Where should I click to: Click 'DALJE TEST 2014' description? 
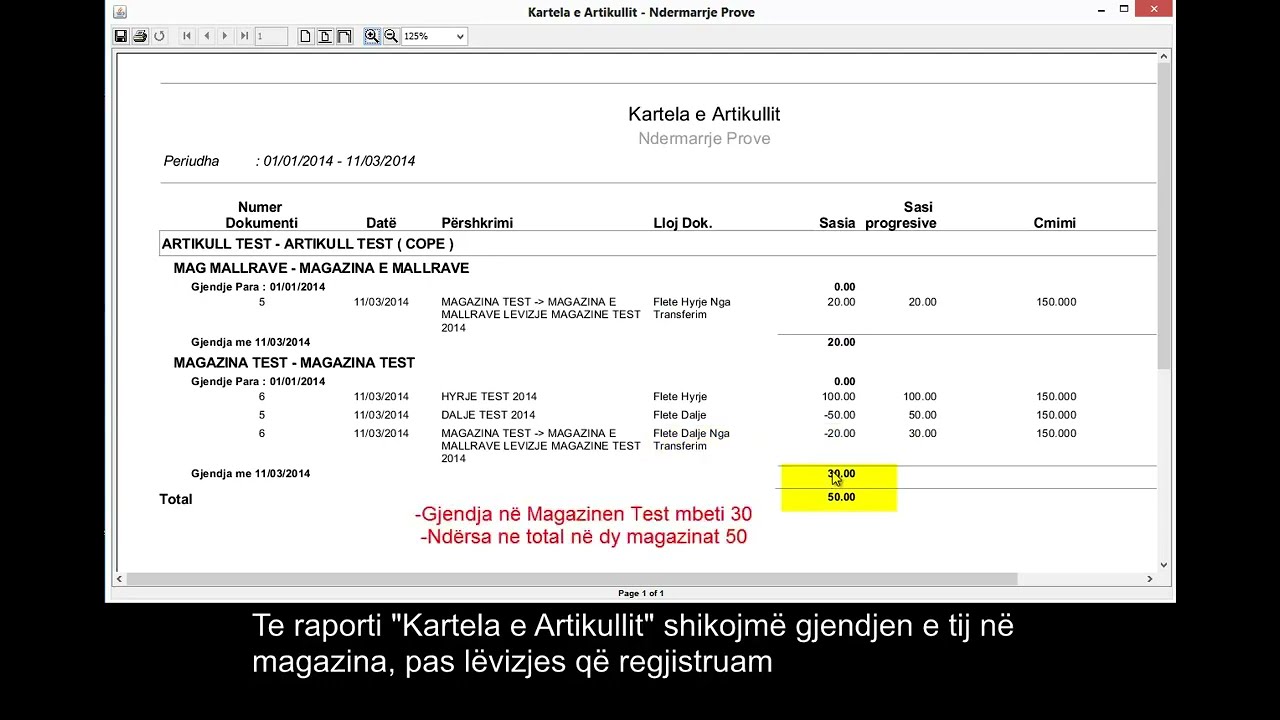(488, 415)
